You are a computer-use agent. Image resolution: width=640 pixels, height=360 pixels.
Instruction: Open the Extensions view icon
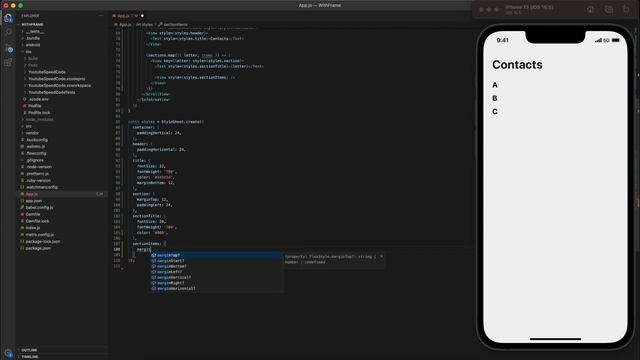(x=8, y=62)
